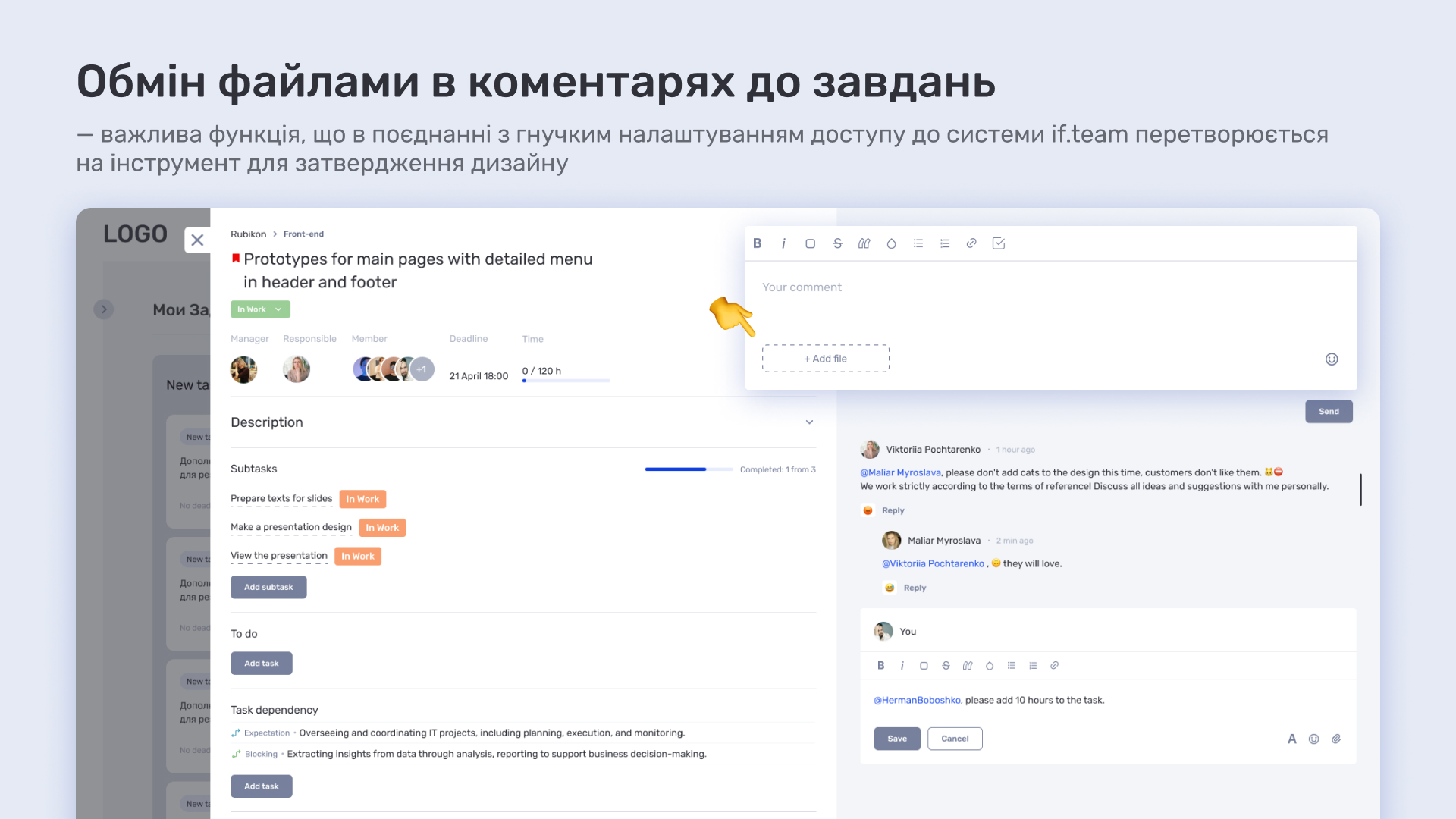The width and height of the screenshot is (1456, 819).
Task: Open emoji picker in the new comment box
Action: (1332, 359)
